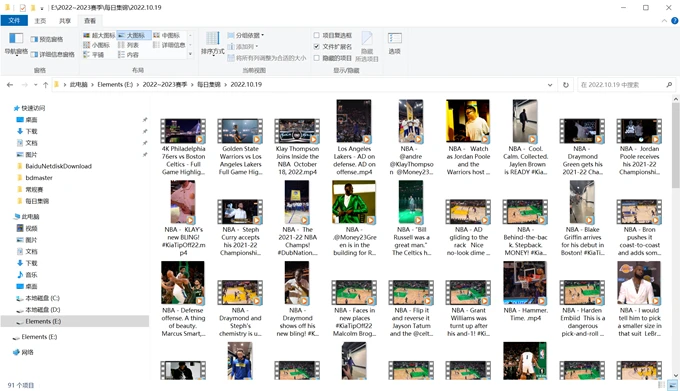680x391 pixels.
Task: Select the NBA - KLAY's new BLING! video
Action: 183,218
